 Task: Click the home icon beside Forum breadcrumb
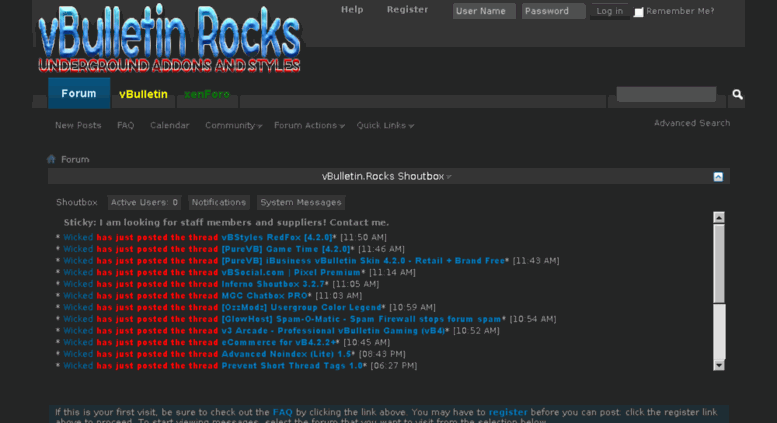[51, 159]
